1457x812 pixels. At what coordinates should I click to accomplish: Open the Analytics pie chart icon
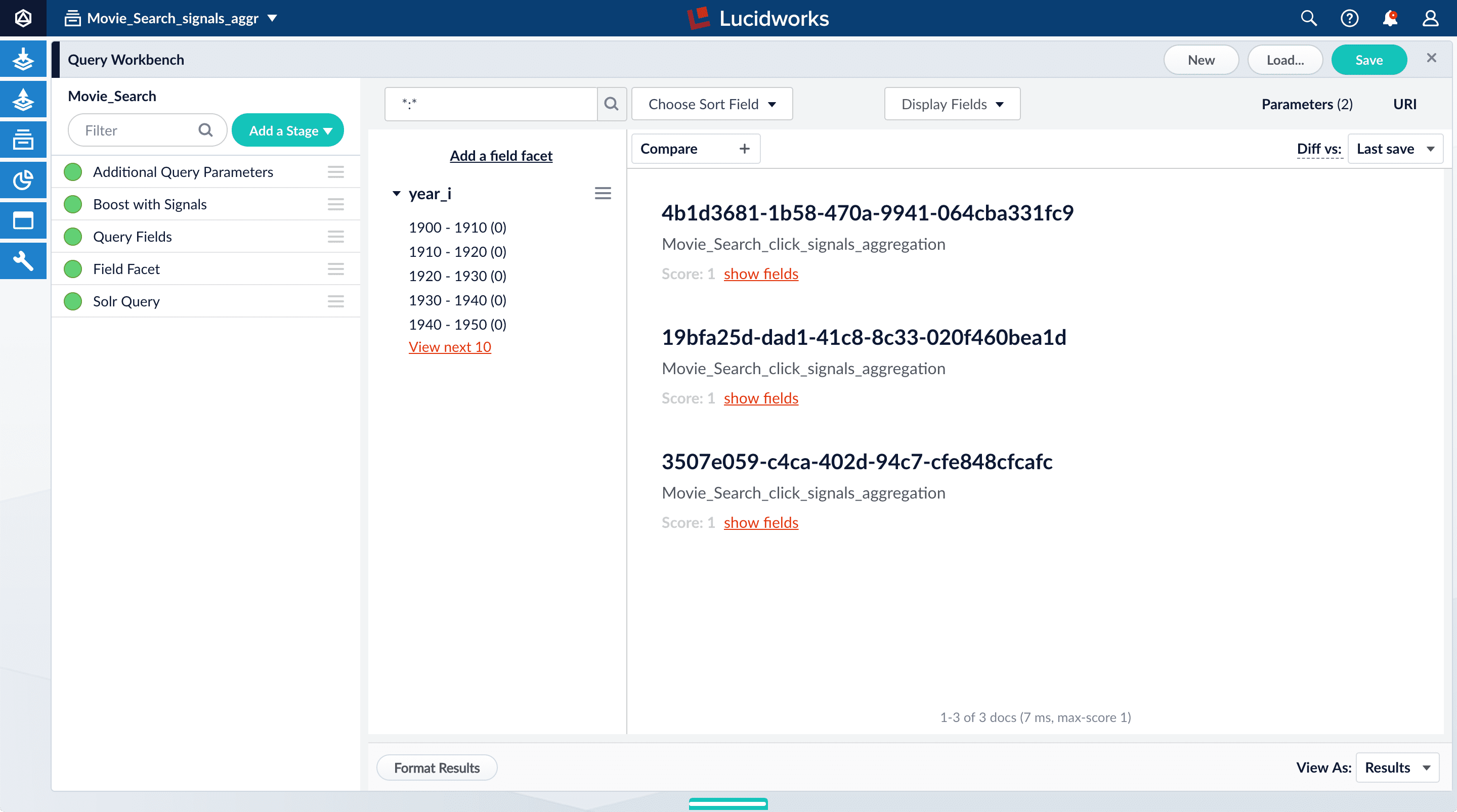pyautogui.click(x=23, y=181)
